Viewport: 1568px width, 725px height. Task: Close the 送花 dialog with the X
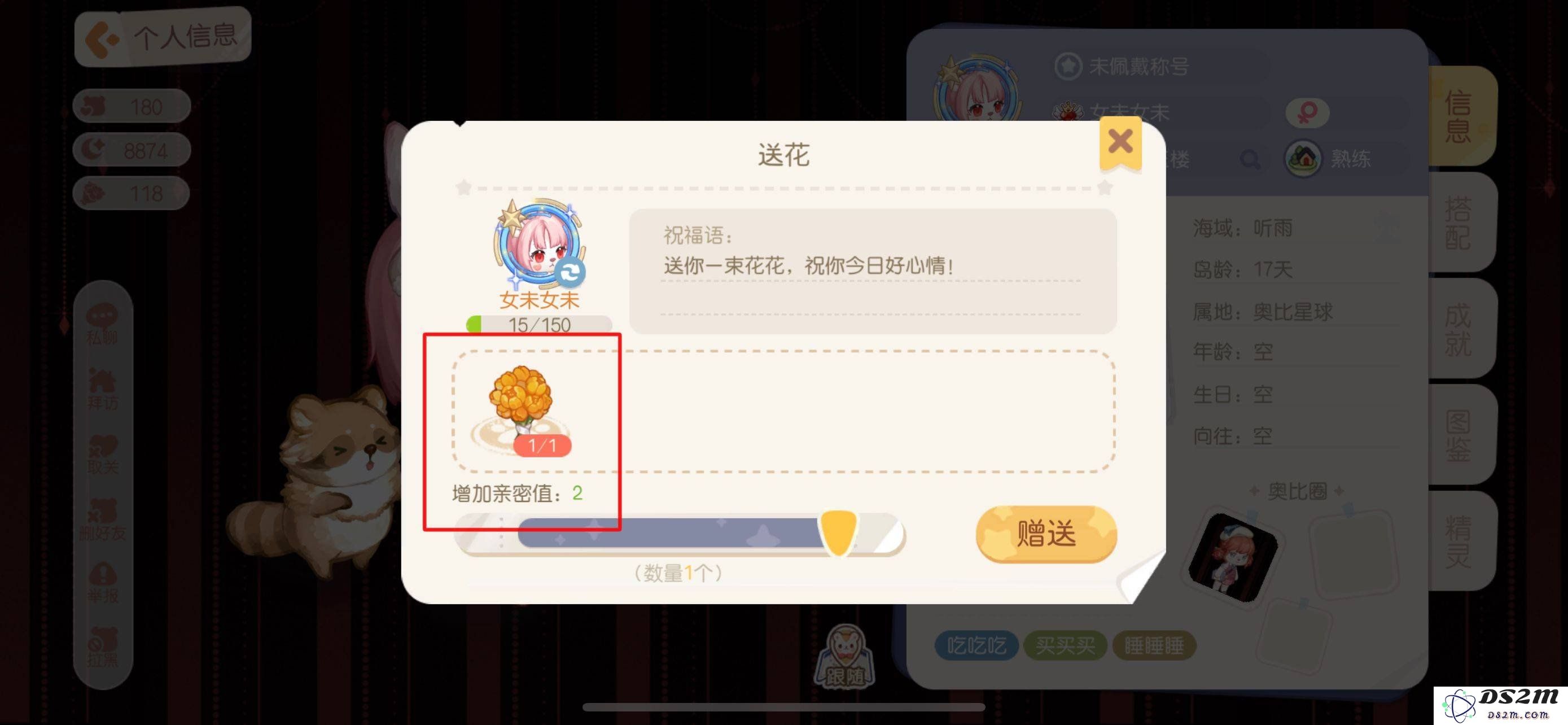[x=1120, y=142]
